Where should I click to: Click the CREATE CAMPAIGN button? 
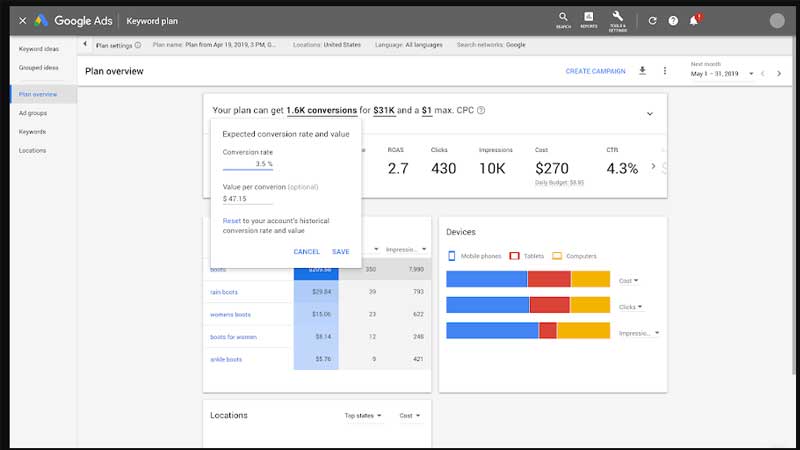coord(595,71)
